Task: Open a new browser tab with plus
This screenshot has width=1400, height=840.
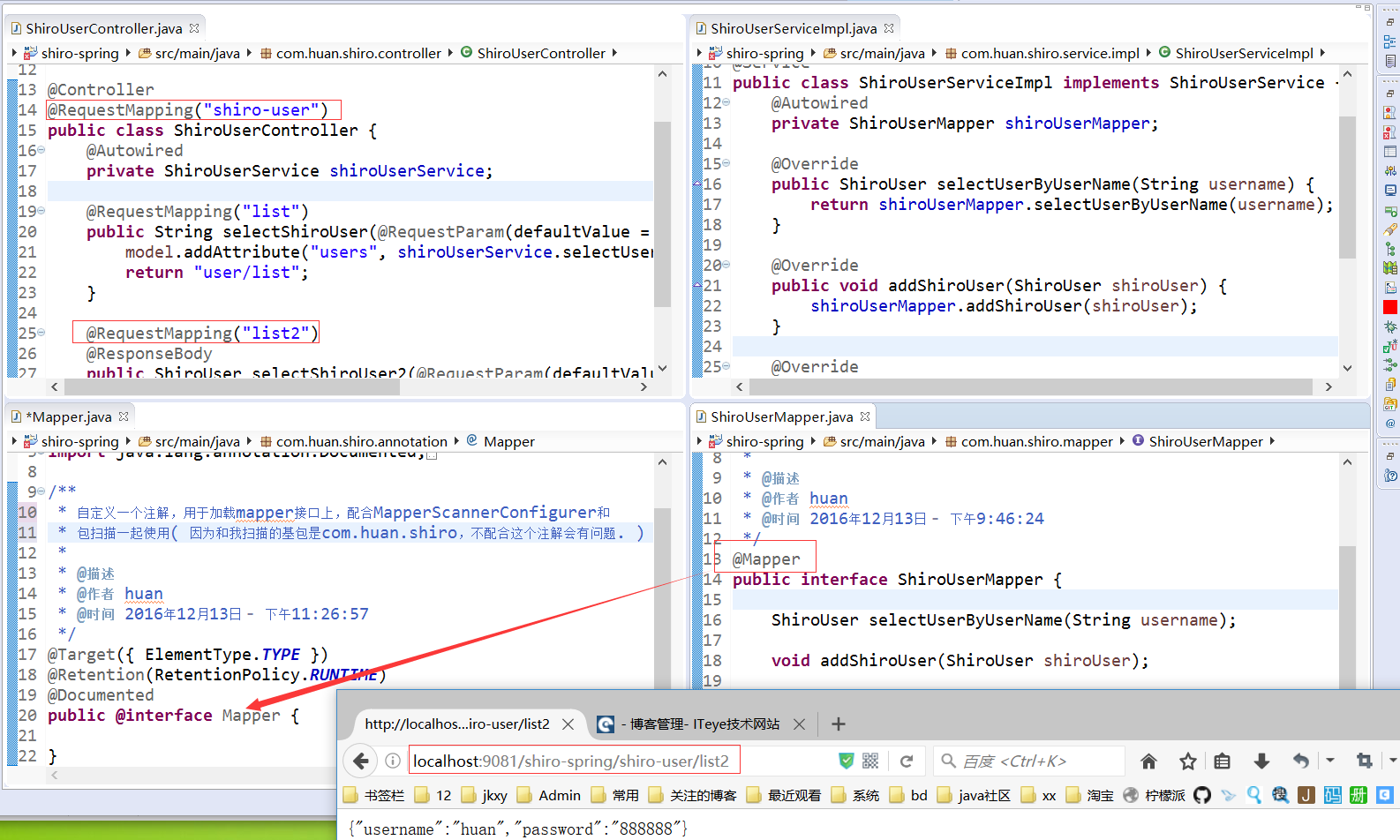Action: point(839,724)
